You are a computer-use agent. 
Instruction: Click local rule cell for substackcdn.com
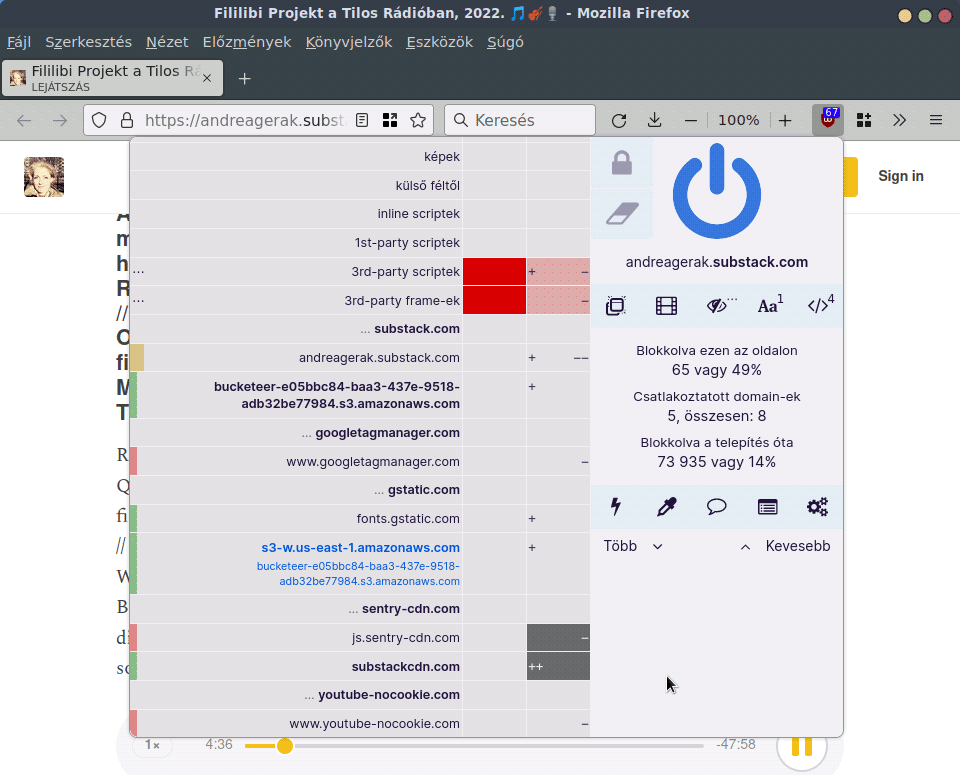point(558,666)
